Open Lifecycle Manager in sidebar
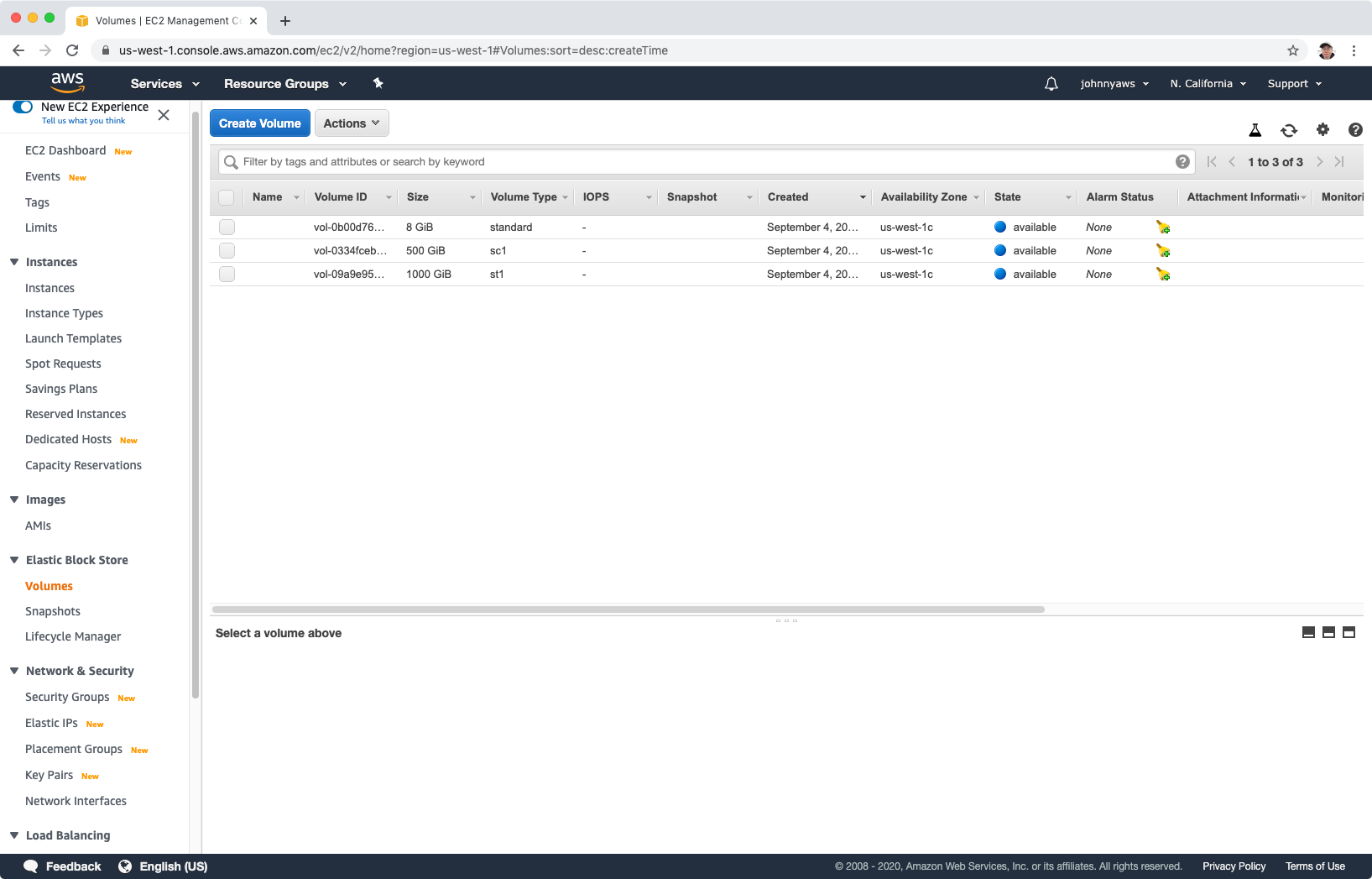This screenshot has height=879, width=1372. coord(73,636)
